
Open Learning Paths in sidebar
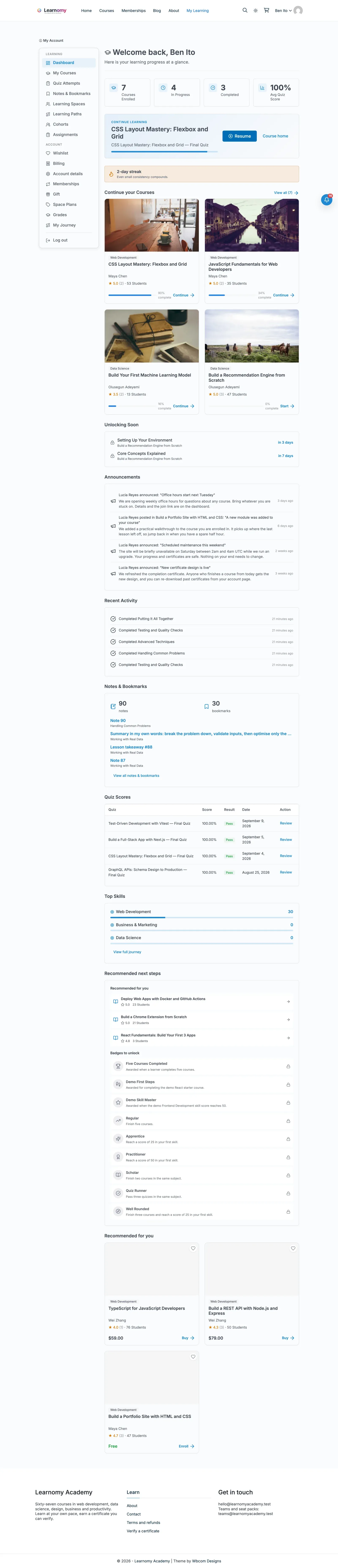[69, 114]
